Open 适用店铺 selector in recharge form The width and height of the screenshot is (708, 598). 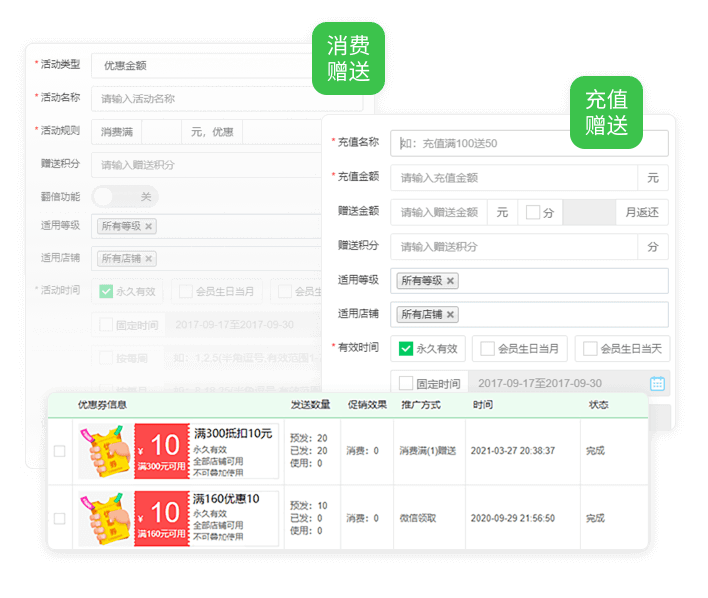coord(529,315)
